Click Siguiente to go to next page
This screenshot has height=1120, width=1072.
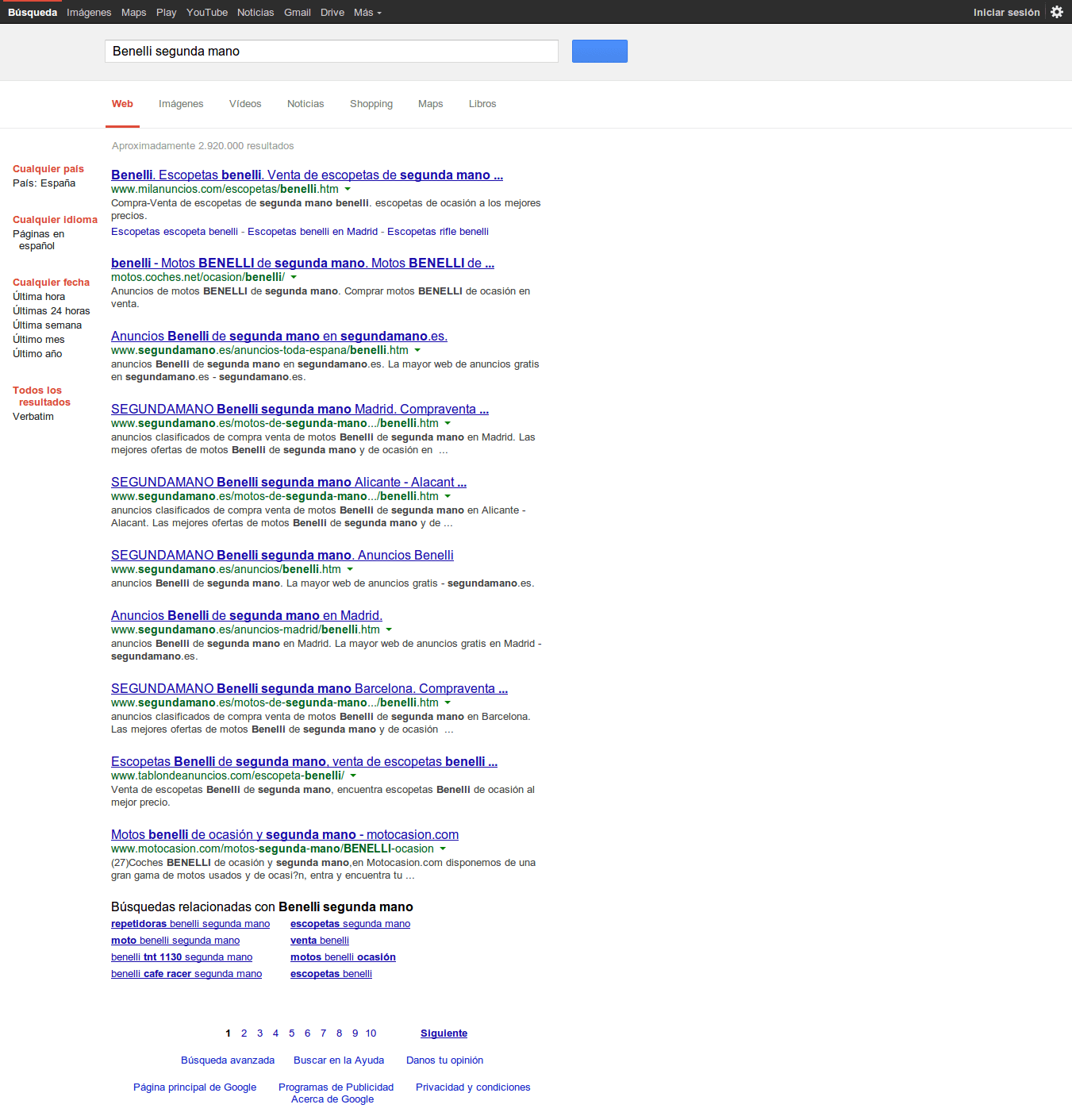(444, 1033)
